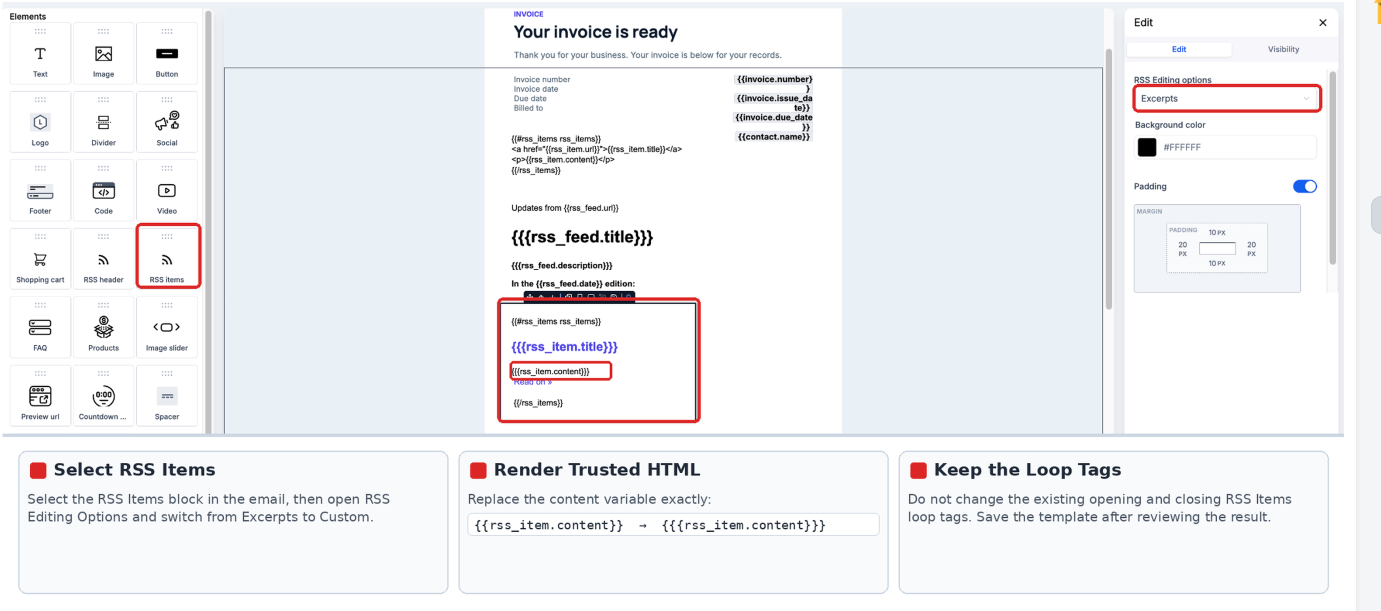Click the MARGIN box label area
This screenshot has width=1381, height=611.
(x=1149, y=211)
